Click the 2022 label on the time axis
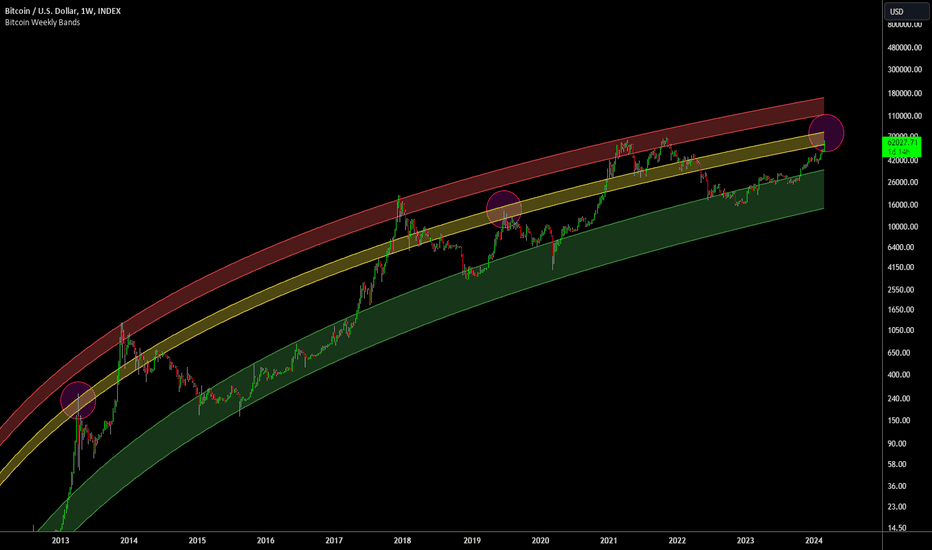 [677, 540]
